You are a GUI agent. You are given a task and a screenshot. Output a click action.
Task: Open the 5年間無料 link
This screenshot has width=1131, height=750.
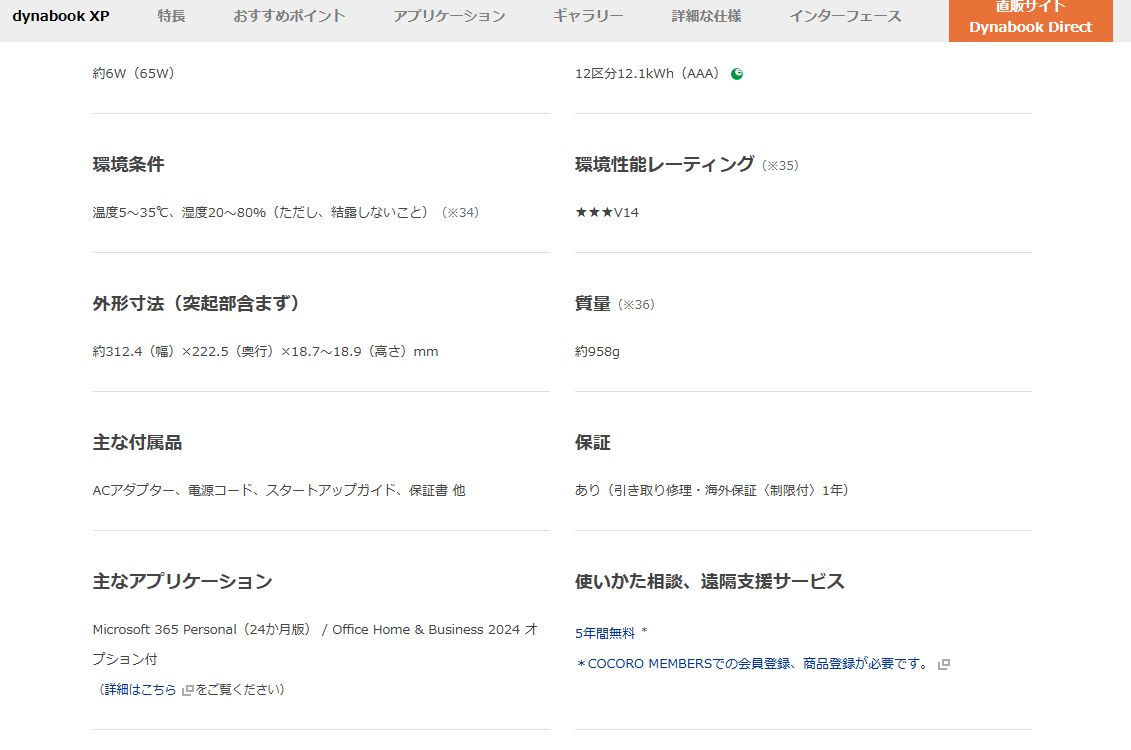[x=604, y=633]
